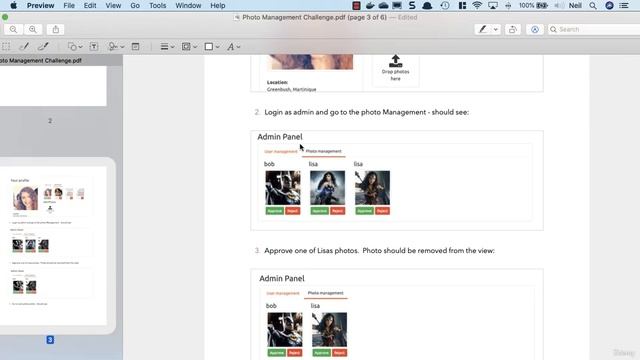Open the Wi-Fi status menu
The width and height of the screenshot is (640, 360).
[x=477, y=5]
